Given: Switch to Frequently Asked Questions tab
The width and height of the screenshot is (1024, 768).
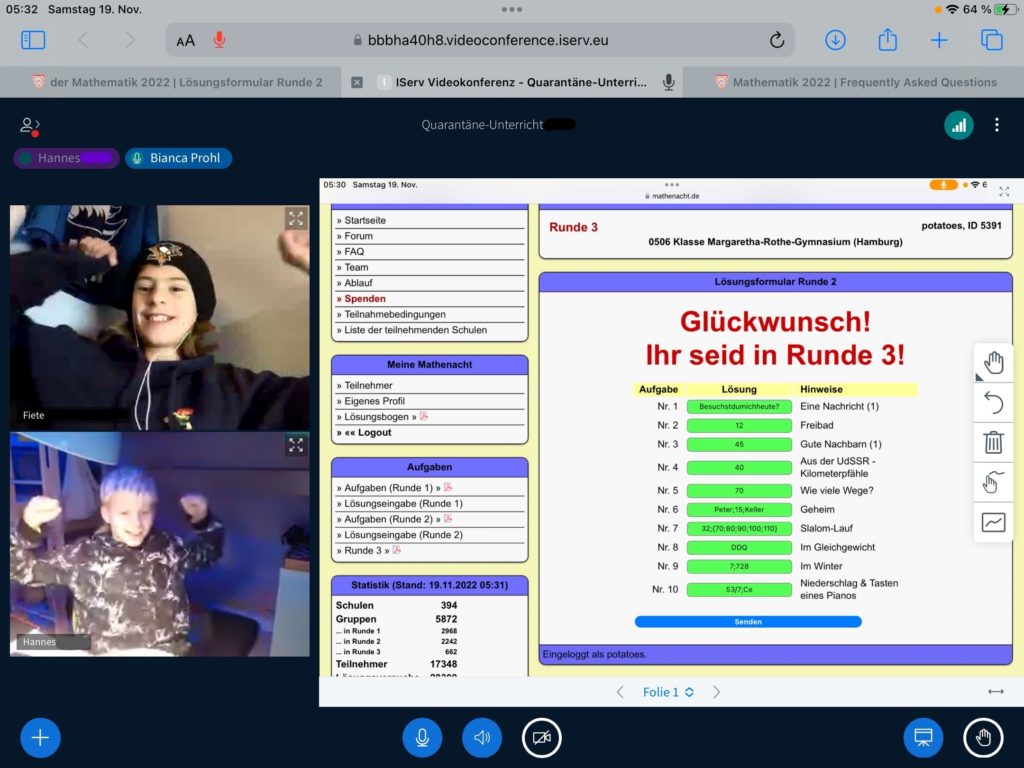Looking at the screenshot, I should point(856,82).
